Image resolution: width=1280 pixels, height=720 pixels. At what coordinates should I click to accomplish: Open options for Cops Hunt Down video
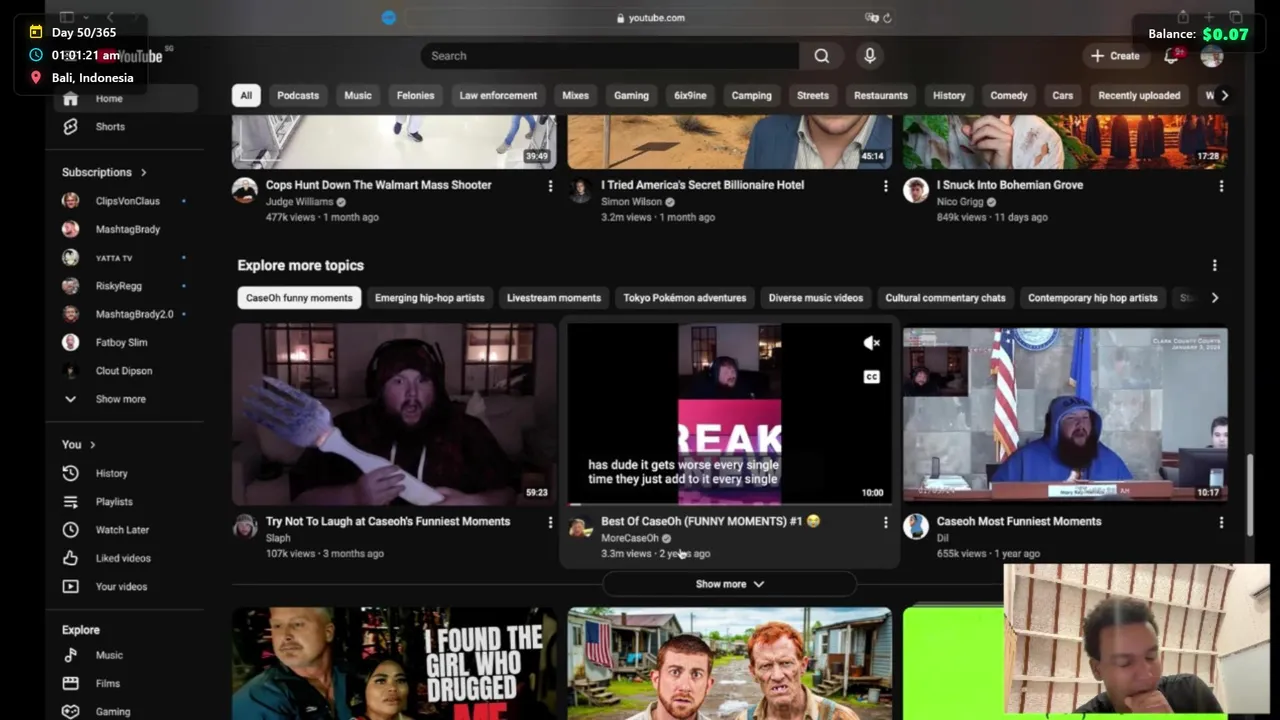coord(550,186)
